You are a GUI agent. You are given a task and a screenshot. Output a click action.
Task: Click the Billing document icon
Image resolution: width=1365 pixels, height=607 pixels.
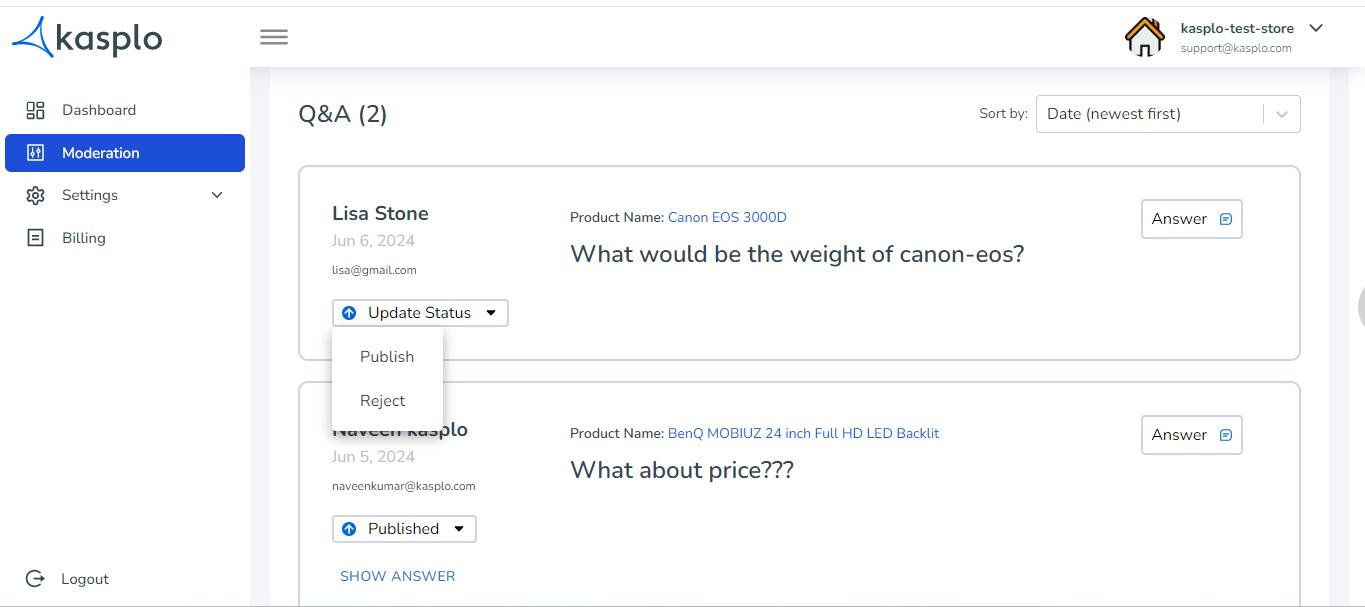[35, 238]
